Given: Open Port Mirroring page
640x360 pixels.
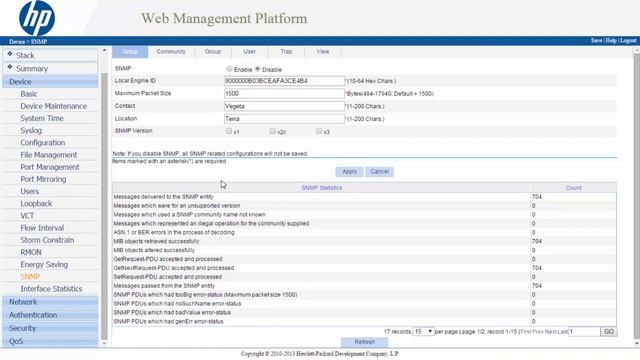Looking at the screenshot, I should coord(43,179).
